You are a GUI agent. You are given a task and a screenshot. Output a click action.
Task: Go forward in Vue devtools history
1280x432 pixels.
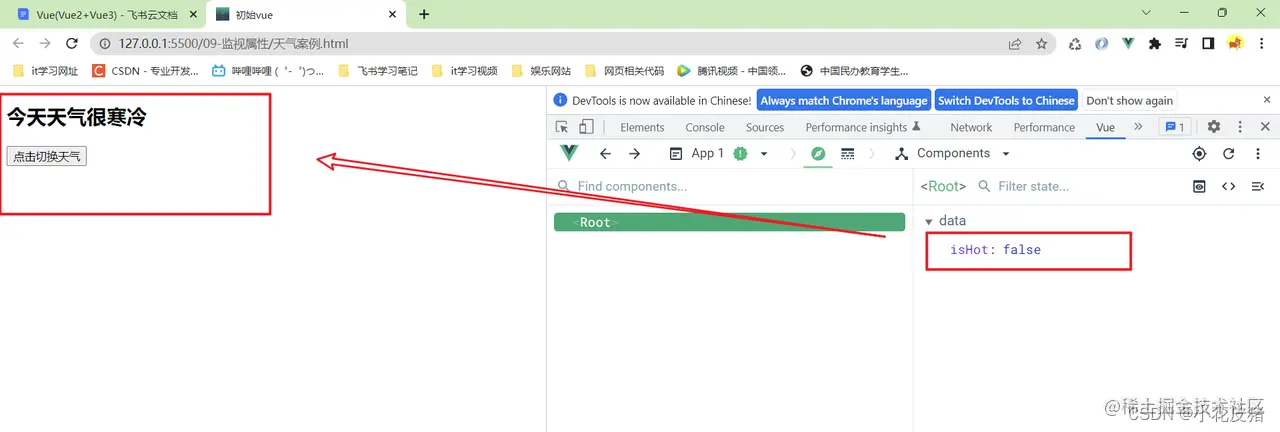635,153
